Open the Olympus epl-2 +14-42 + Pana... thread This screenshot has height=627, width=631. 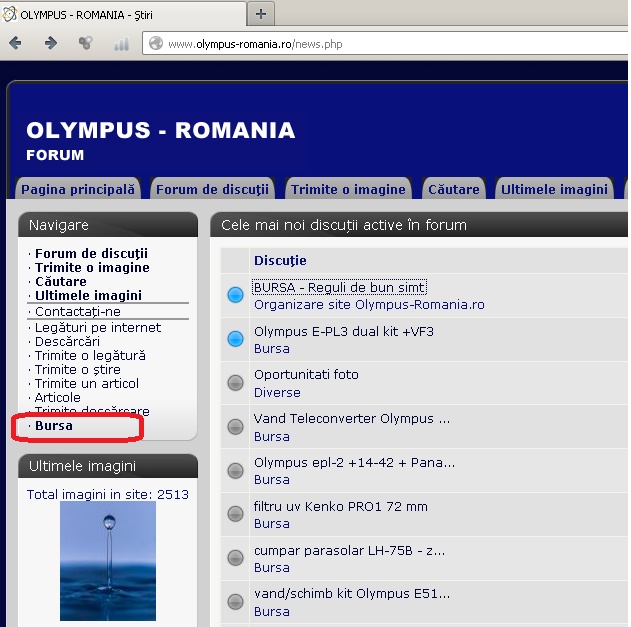(x=354, y=462)
